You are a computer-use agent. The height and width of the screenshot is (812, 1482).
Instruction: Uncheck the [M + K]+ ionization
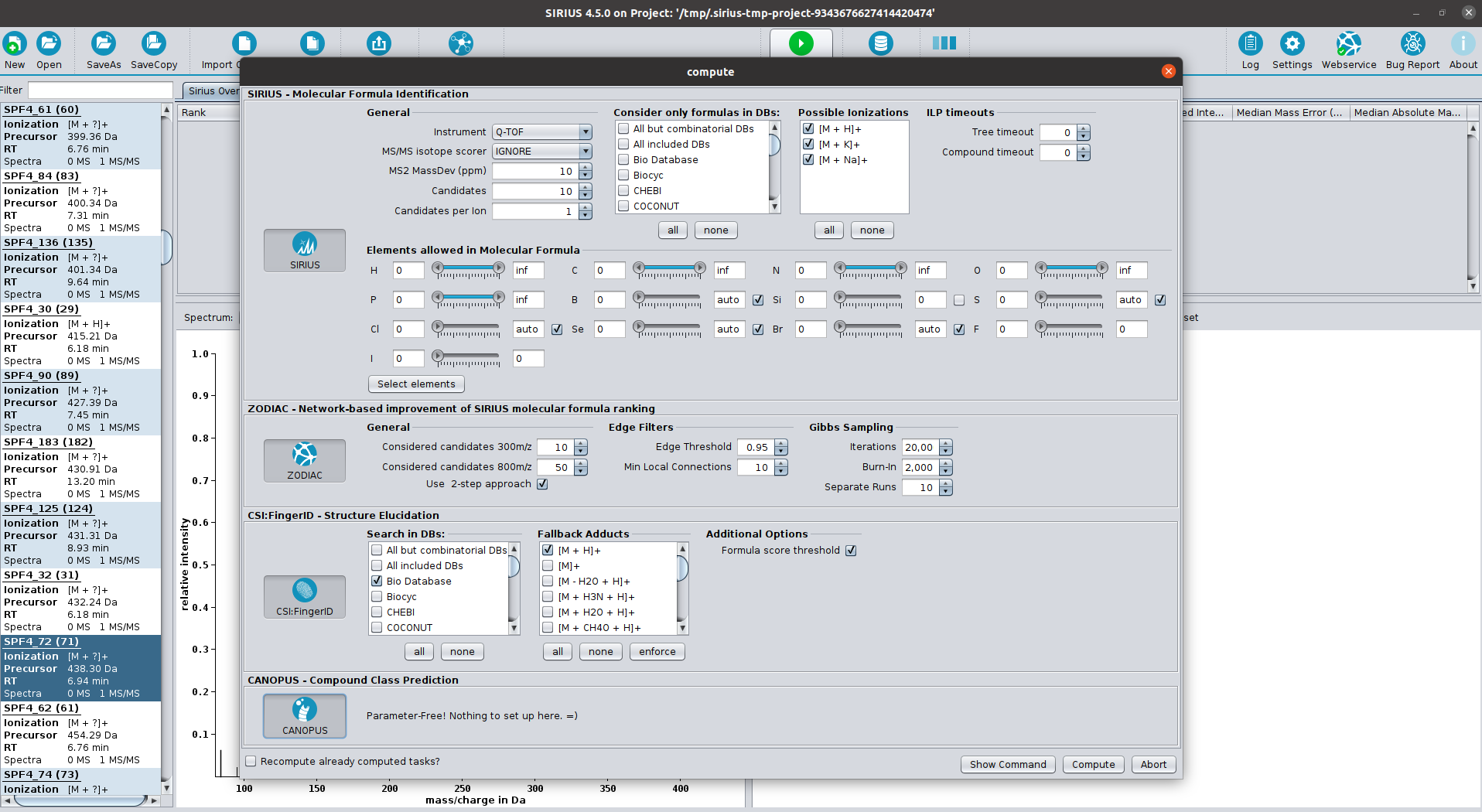pos(808,144)
